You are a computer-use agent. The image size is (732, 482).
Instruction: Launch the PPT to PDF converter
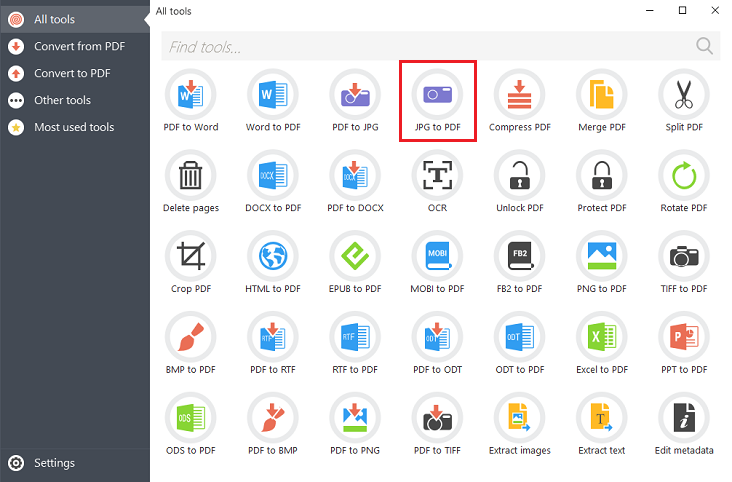(684, 344)
